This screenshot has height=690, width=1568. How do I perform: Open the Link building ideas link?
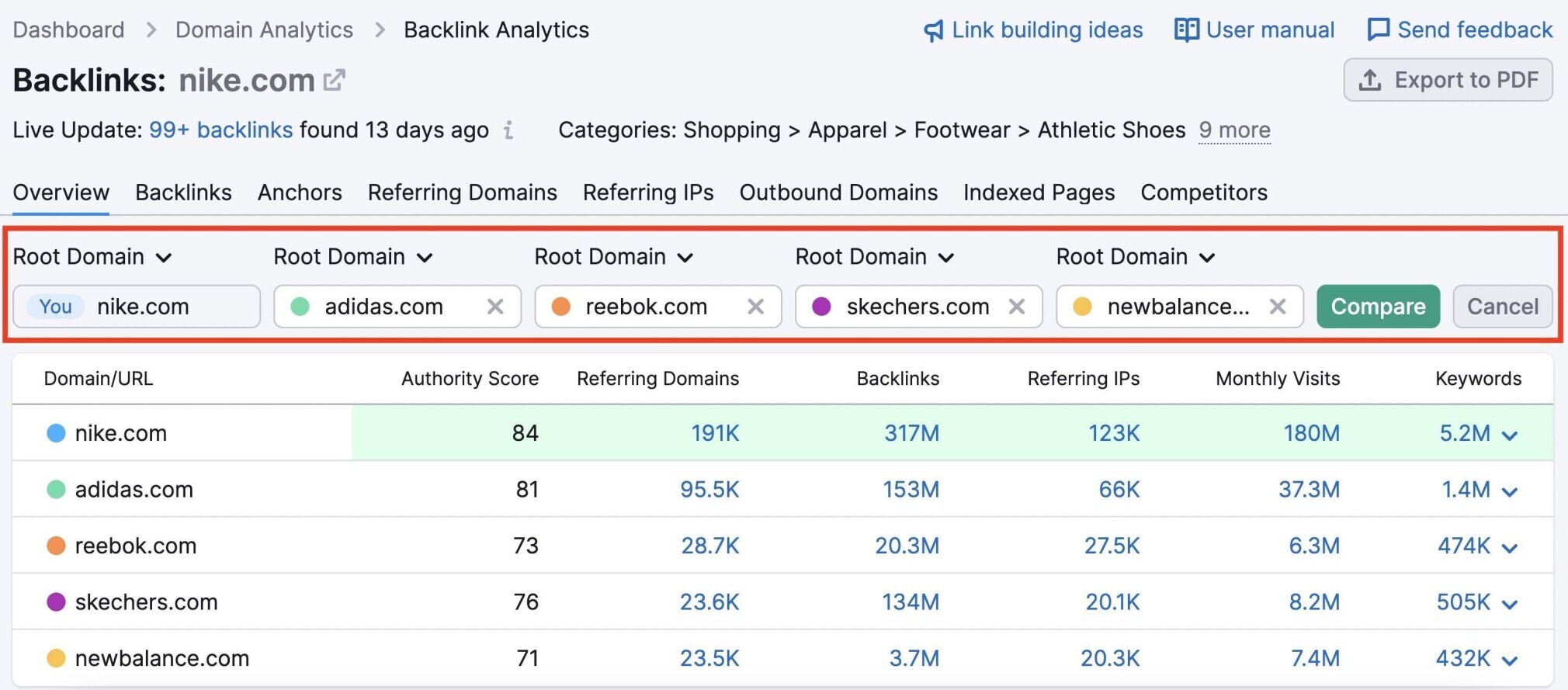coord(1033,30)
